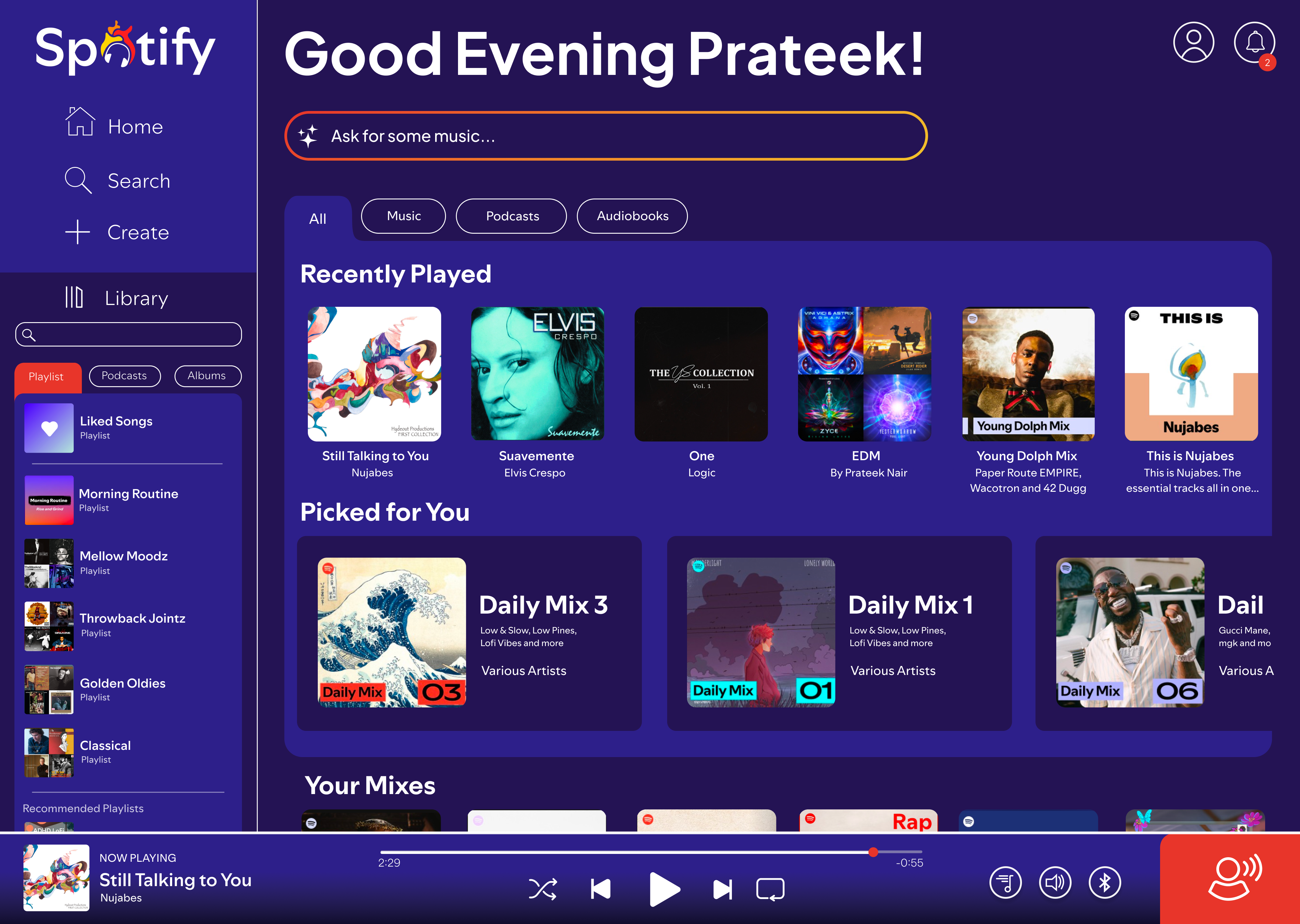Open Morning Routine playlist
This screenshot has width=1300, height=924.
[x=128, y=500]
